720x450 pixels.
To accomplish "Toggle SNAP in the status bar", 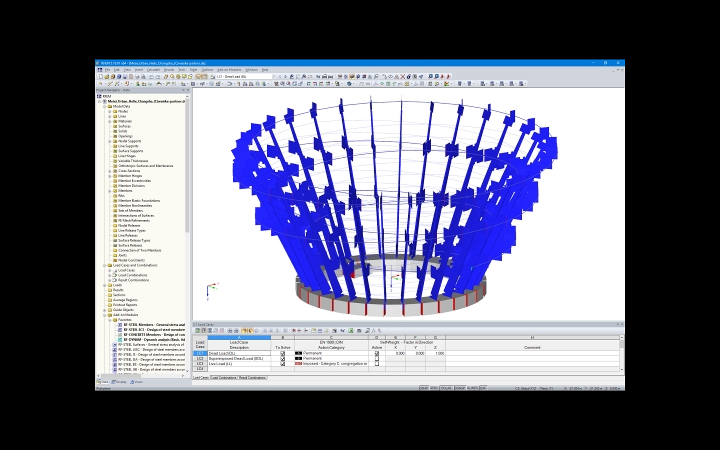I will coord(424,388).
